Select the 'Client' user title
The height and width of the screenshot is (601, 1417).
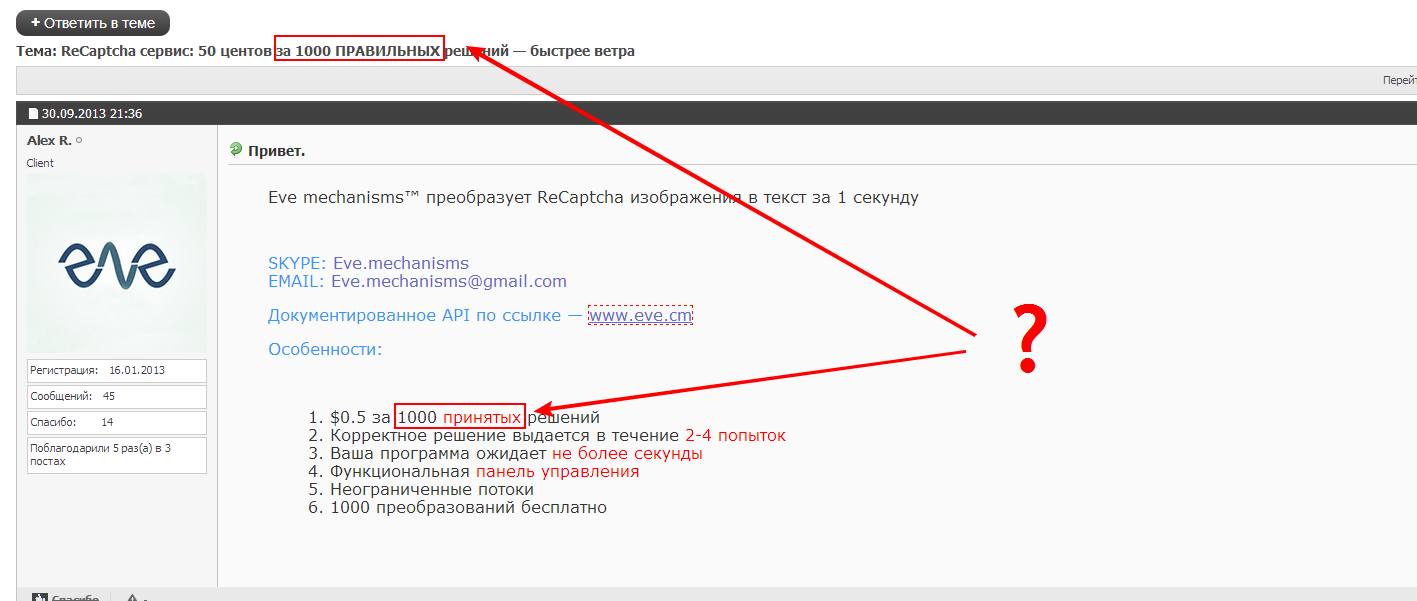(x=41, y=163)
